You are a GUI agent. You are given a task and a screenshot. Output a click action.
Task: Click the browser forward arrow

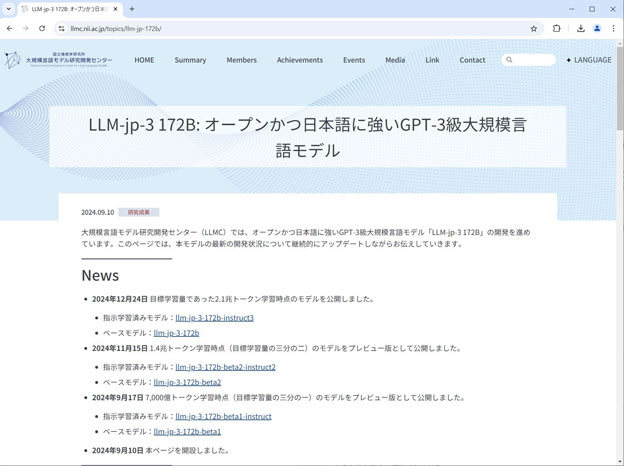25,29
